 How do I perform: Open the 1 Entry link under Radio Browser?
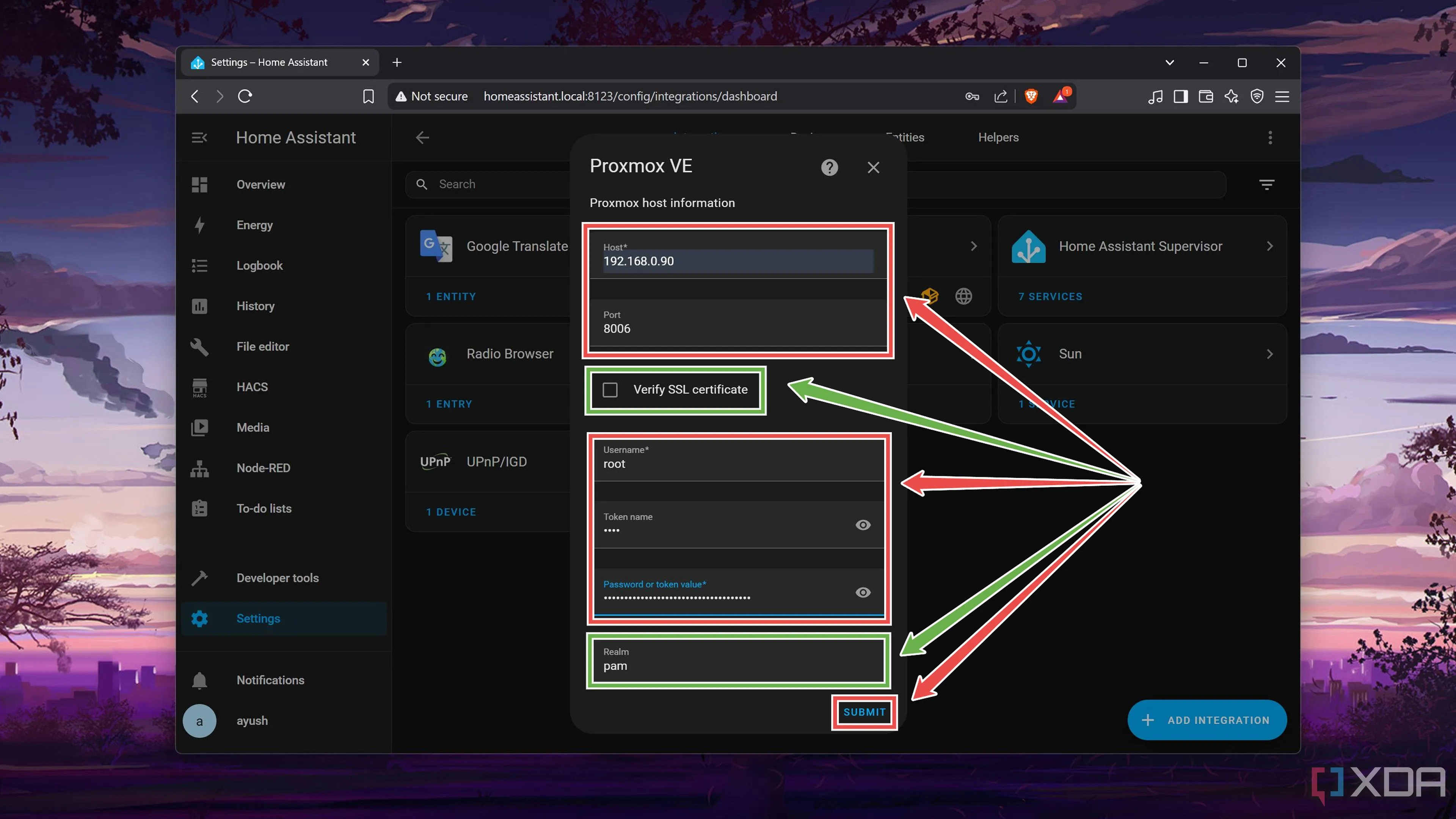pos(449,404)
